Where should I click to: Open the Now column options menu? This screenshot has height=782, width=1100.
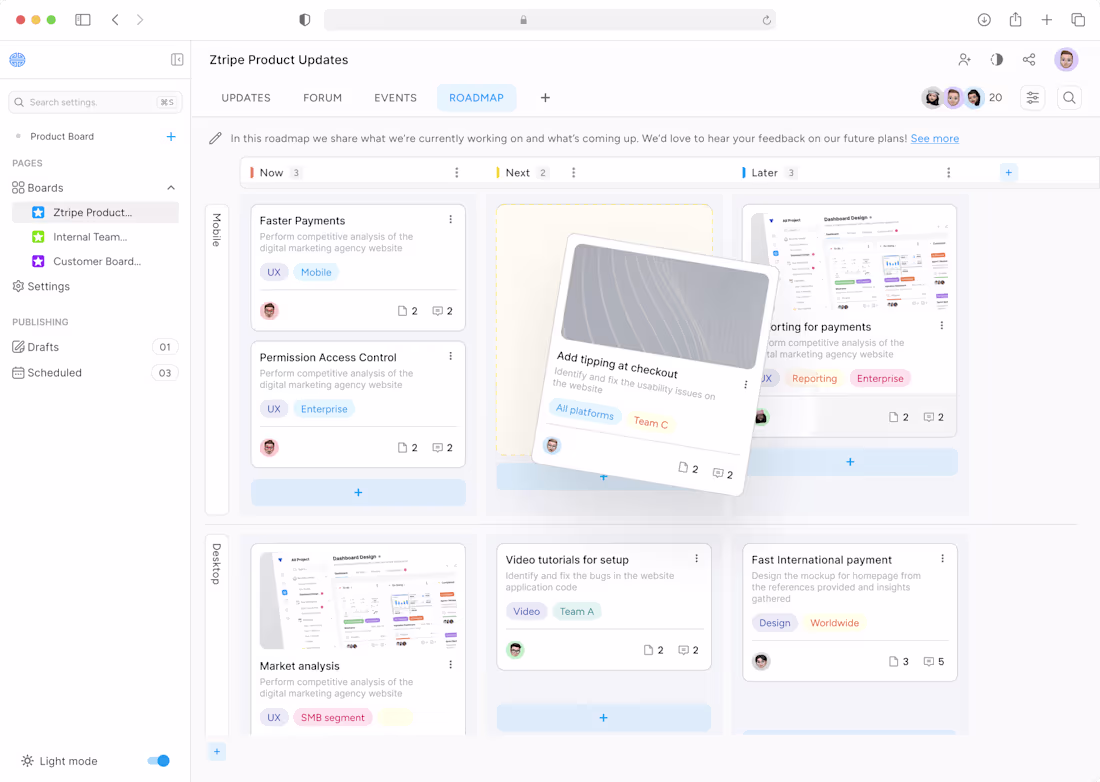point(457,172)
